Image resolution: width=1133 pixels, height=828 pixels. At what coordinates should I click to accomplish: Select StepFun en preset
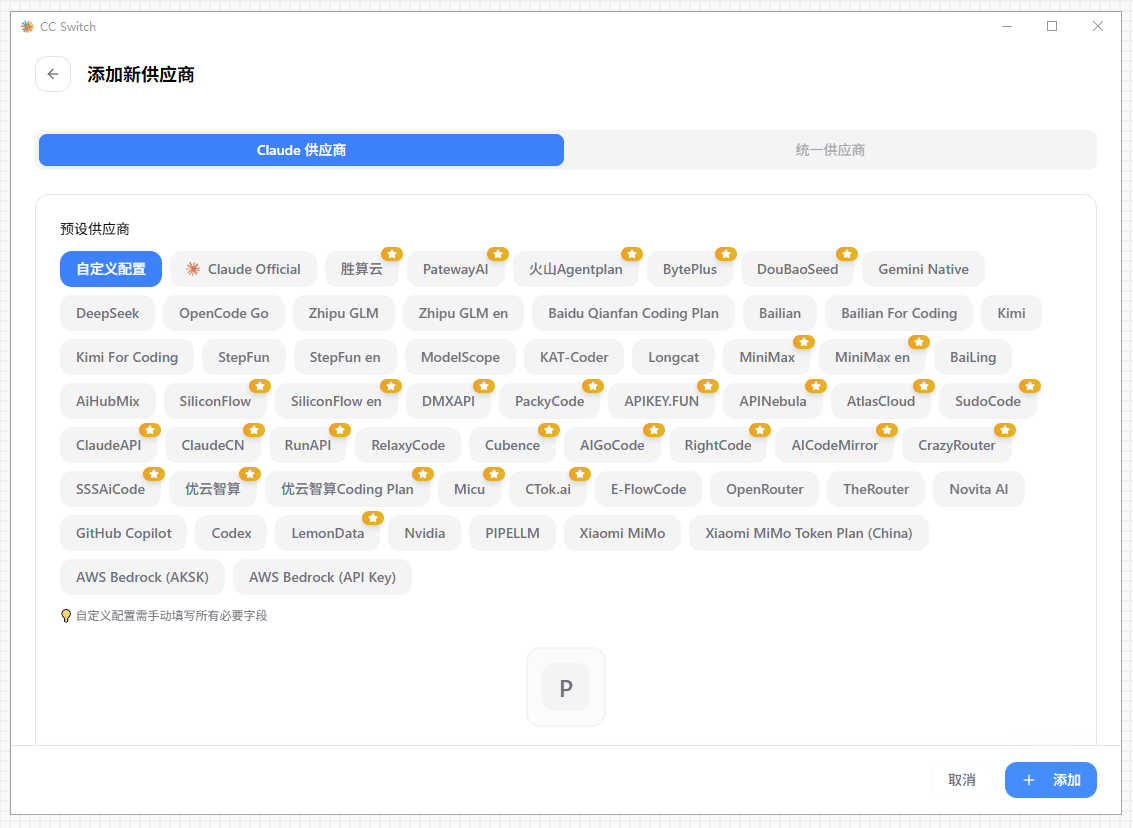coord(345,357)
